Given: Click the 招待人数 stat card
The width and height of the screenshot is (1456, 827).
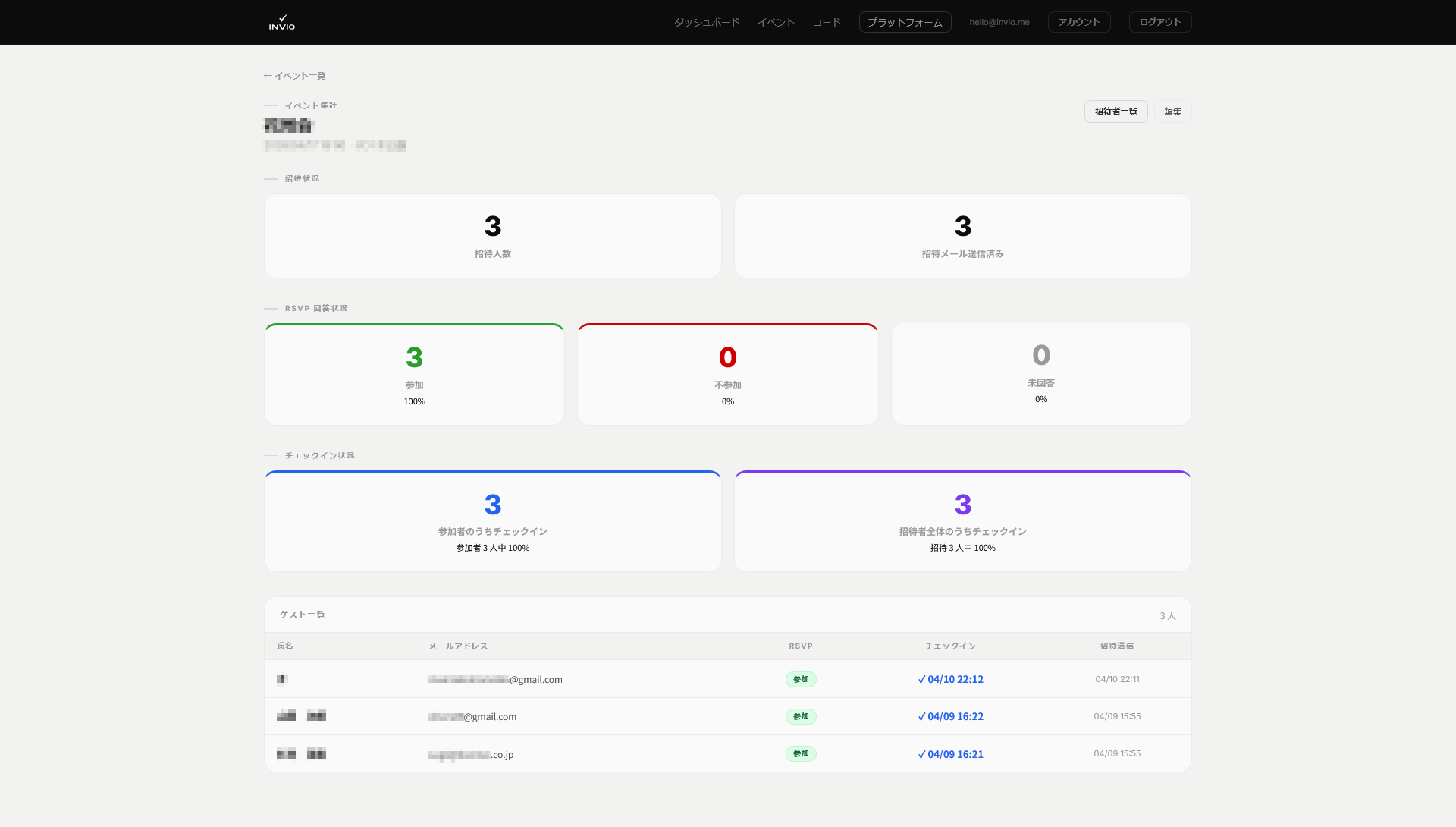Looking at the screenshot, I should (492, 236).
